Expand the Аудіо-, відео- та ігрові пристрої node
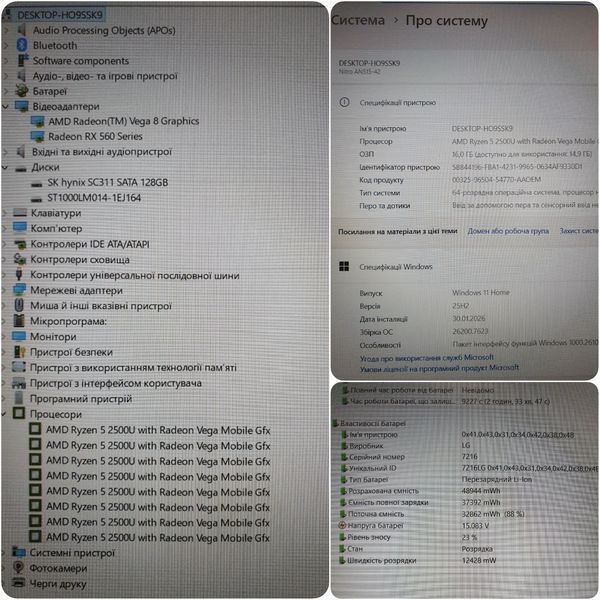The width and height of the screenshot is (600, 600). click(x=5, y=76)
